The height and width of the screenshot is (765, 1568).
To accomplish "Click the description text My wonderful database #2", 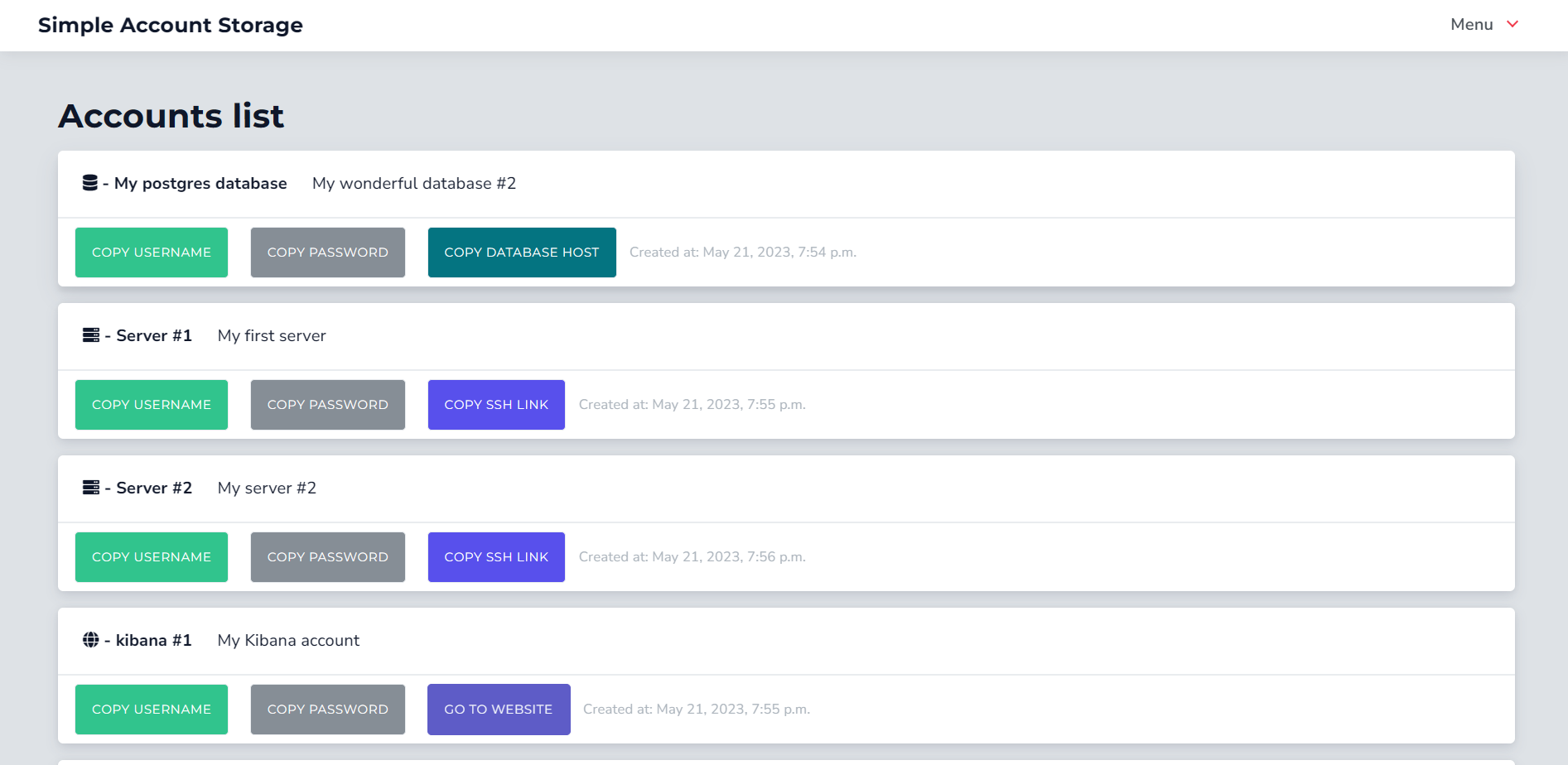I will (x=413, y=183).
